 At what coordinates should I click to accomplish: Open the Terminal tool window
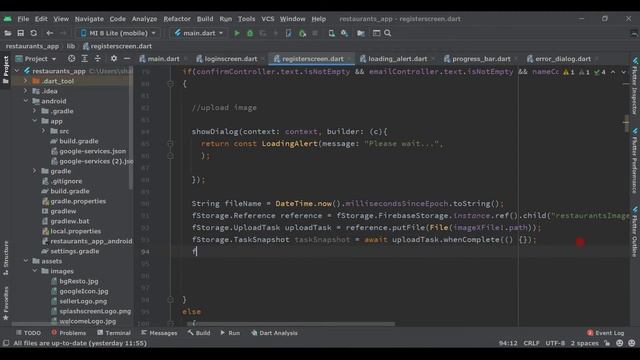tap(114, 333)
